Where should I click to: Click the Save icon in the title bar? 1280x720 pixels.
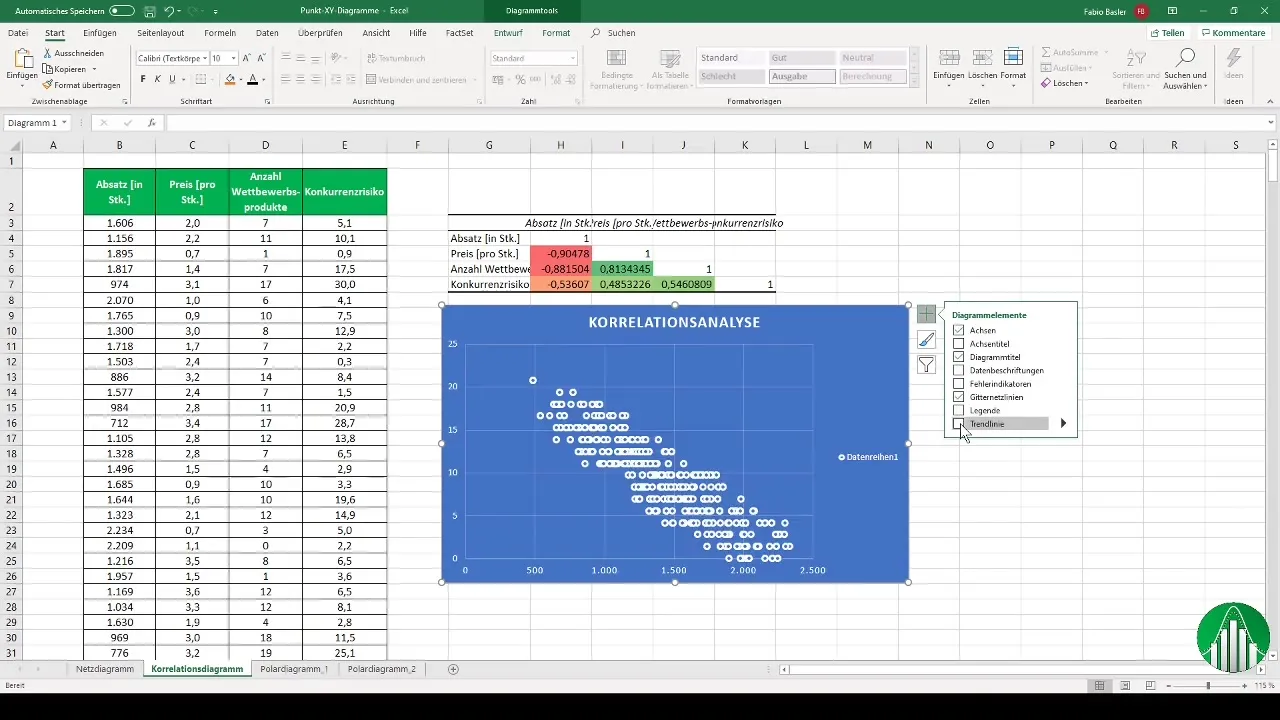[x=148, y=11]
